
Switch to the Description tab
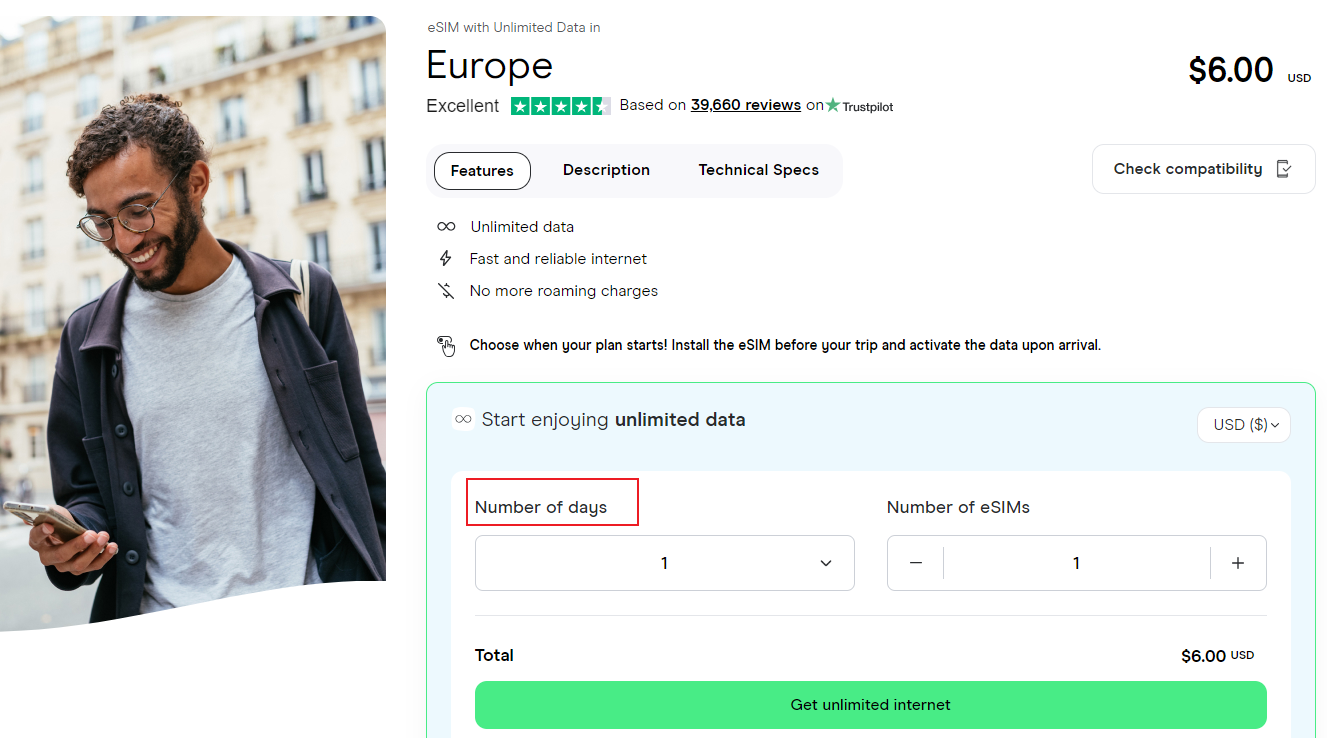click(606, 170)
